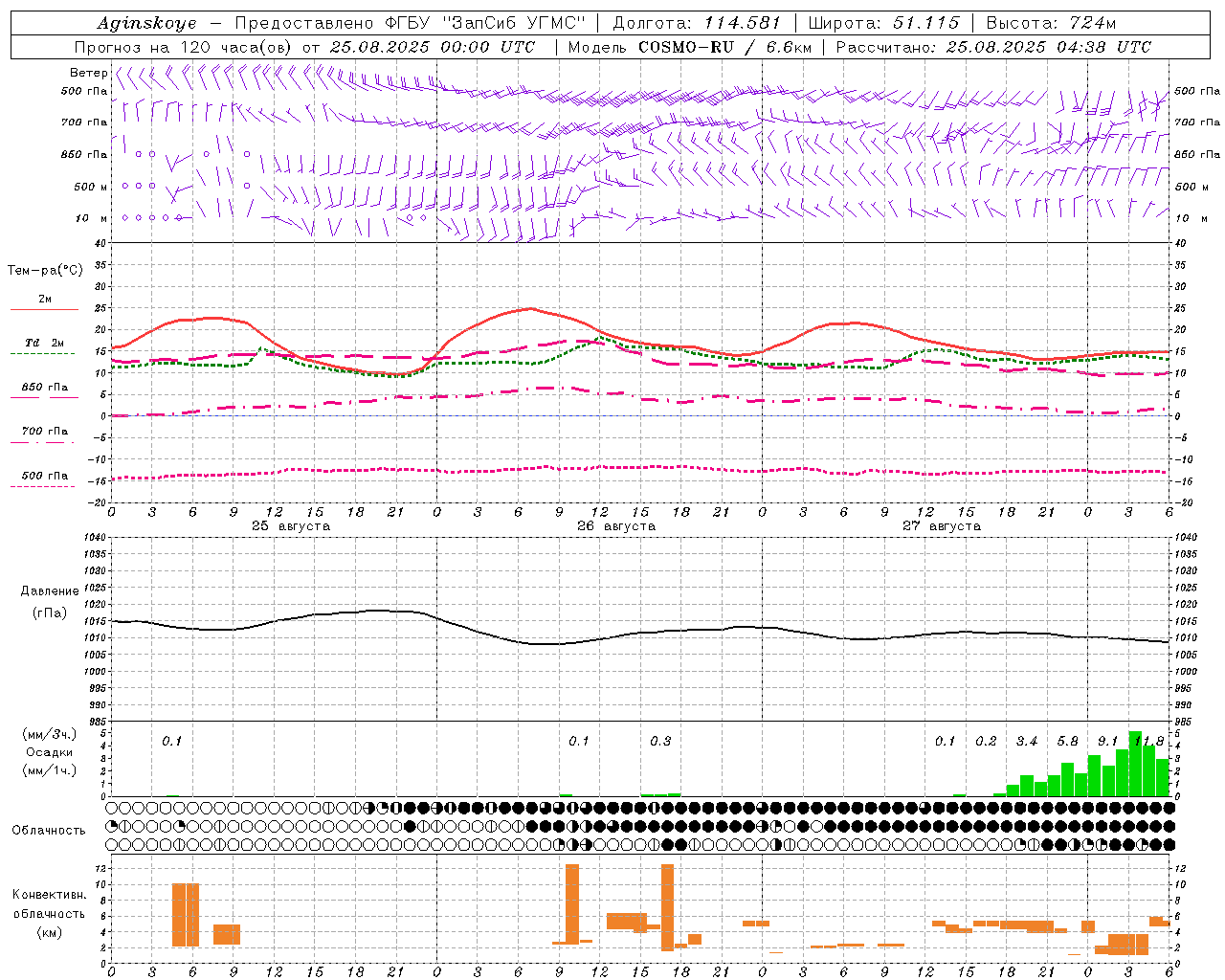The image size is (1225, 980).
Task: Select the latitude value 51.115
Action: click(926, 23)
